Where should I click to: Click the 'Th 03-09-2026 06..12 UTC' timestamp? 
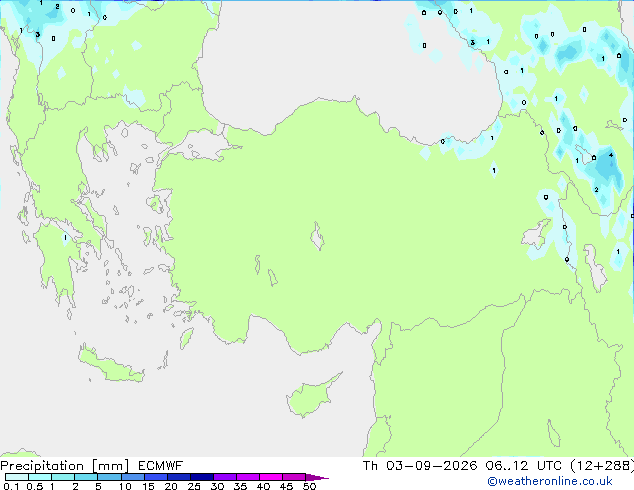(462, 466)
